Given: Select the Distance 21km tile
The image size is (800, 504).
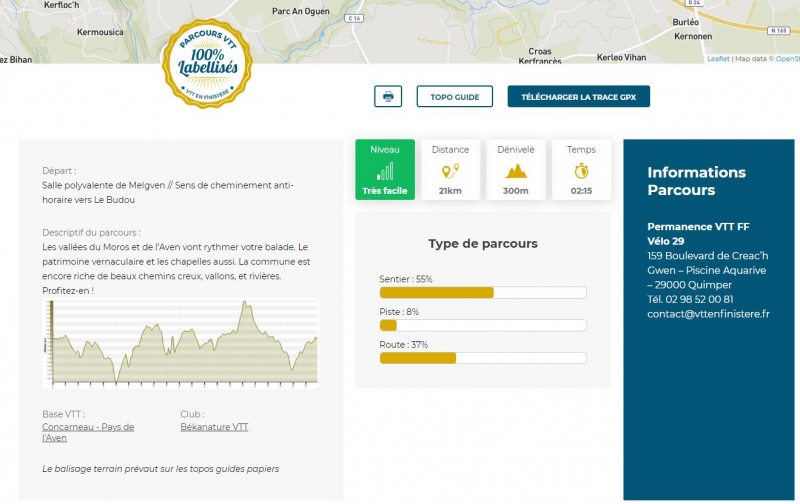Looking at the screenshot, I should [450, 170].
